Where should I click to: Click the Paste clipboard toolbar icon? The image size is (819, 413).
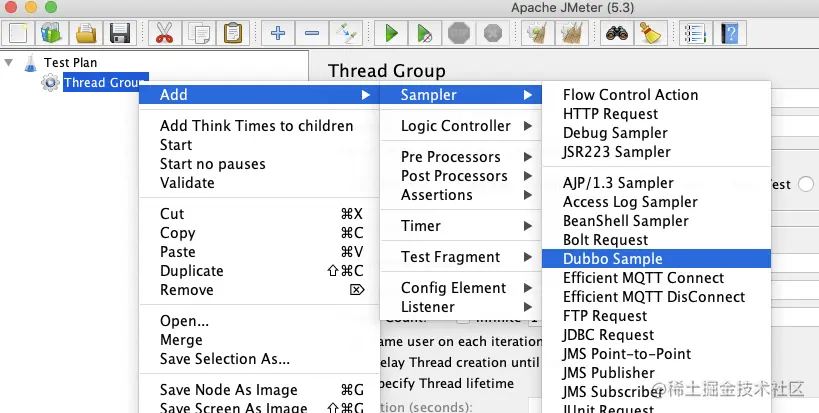[x=232, y=33]
